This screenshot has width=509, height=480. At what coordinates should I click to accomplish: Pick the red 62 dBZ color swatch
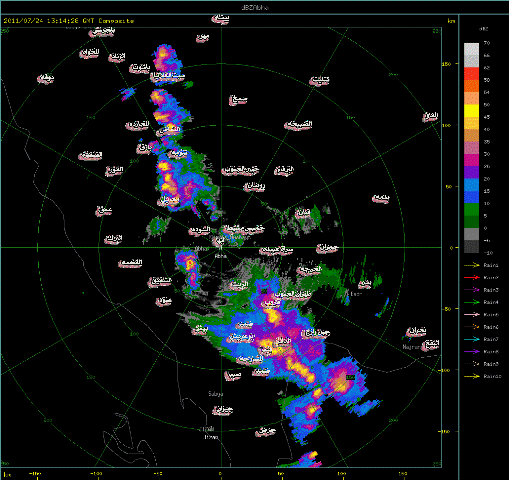click(471, 74)
